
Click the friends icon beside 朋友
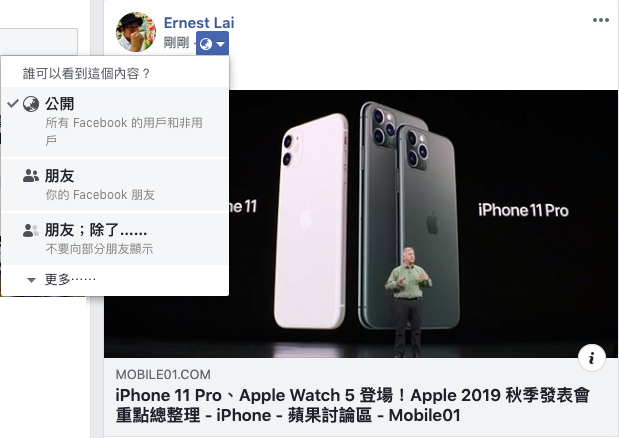click(30, 176)
